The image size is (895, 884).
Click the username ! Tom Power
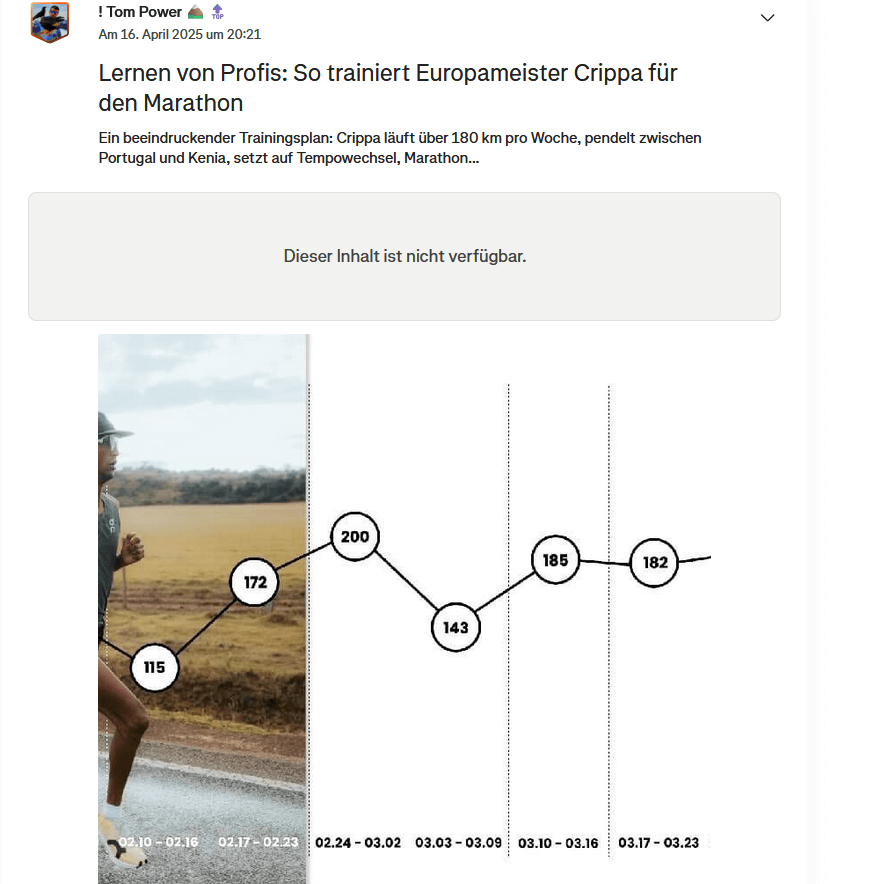pyautogui.click(x=141, y=12)
